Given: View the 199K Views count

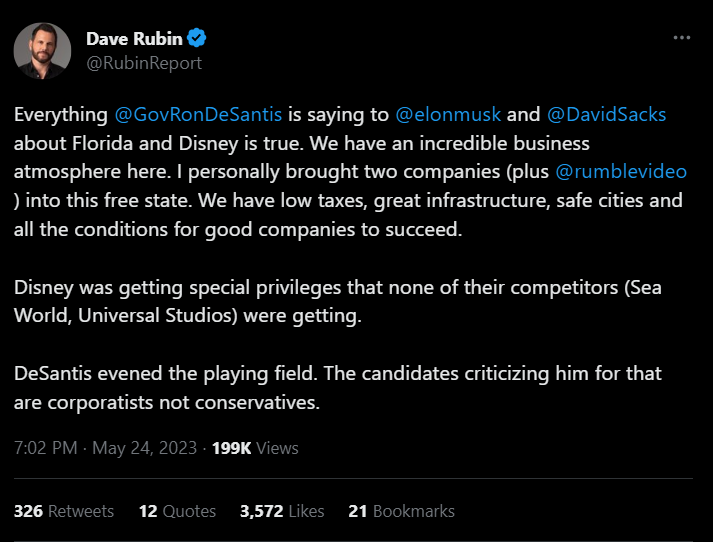Looking at the screenshot, I should [x=254, y=448].
